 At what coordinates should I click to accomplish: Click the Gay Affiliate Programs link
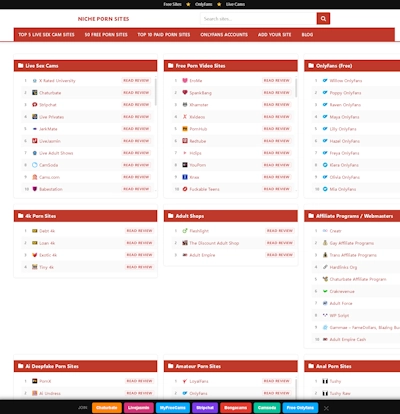point(352,243)
